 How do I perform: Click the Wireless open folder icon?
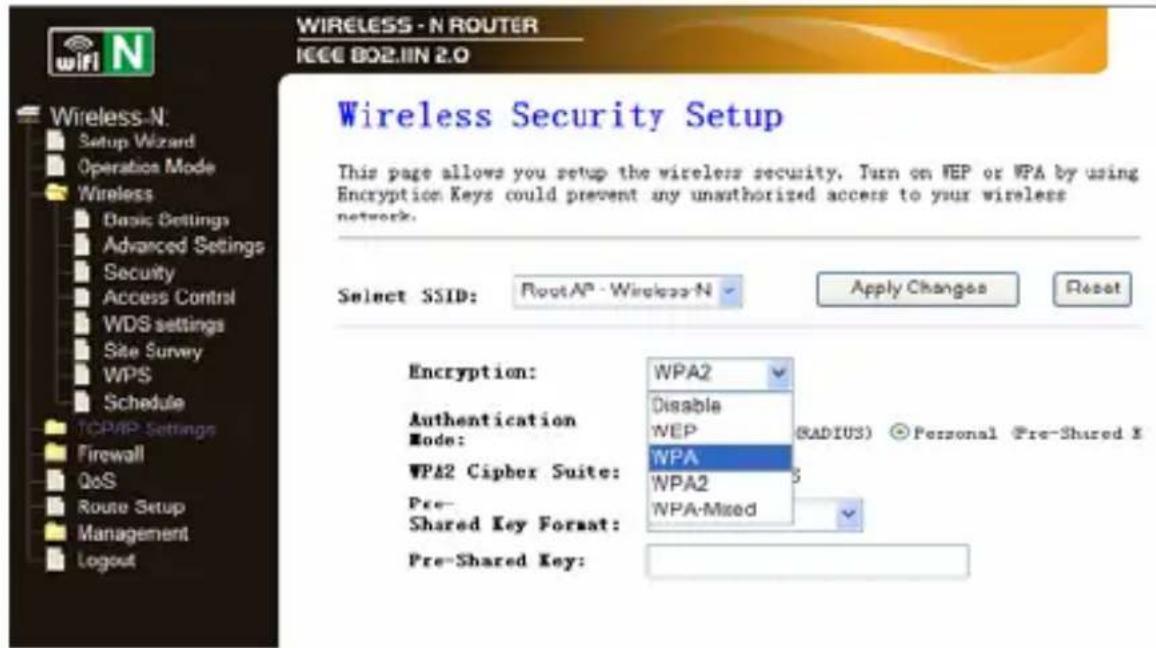tap(56, 193)
